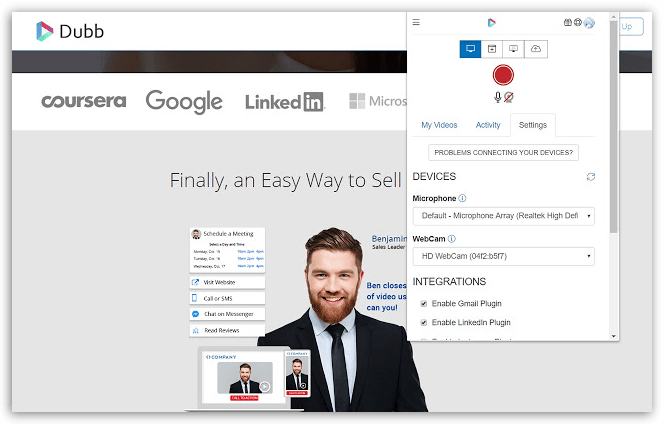Click the phone video thumbnail
This screenshot has width=664, height=424.
click(297, 373)
